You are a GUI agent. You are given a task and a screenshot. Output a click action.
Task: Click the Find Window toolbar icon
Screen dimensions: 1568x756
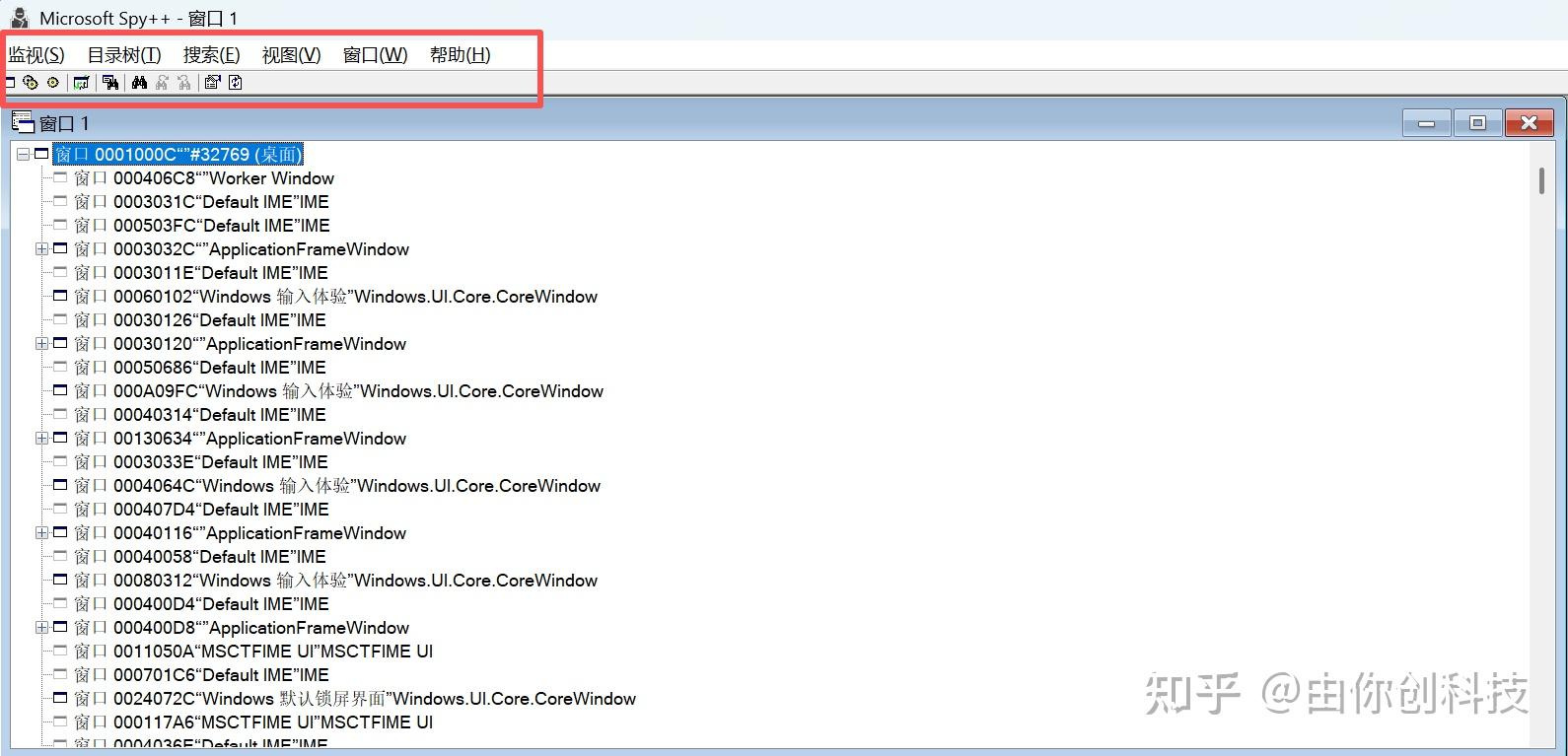(110, 83)
